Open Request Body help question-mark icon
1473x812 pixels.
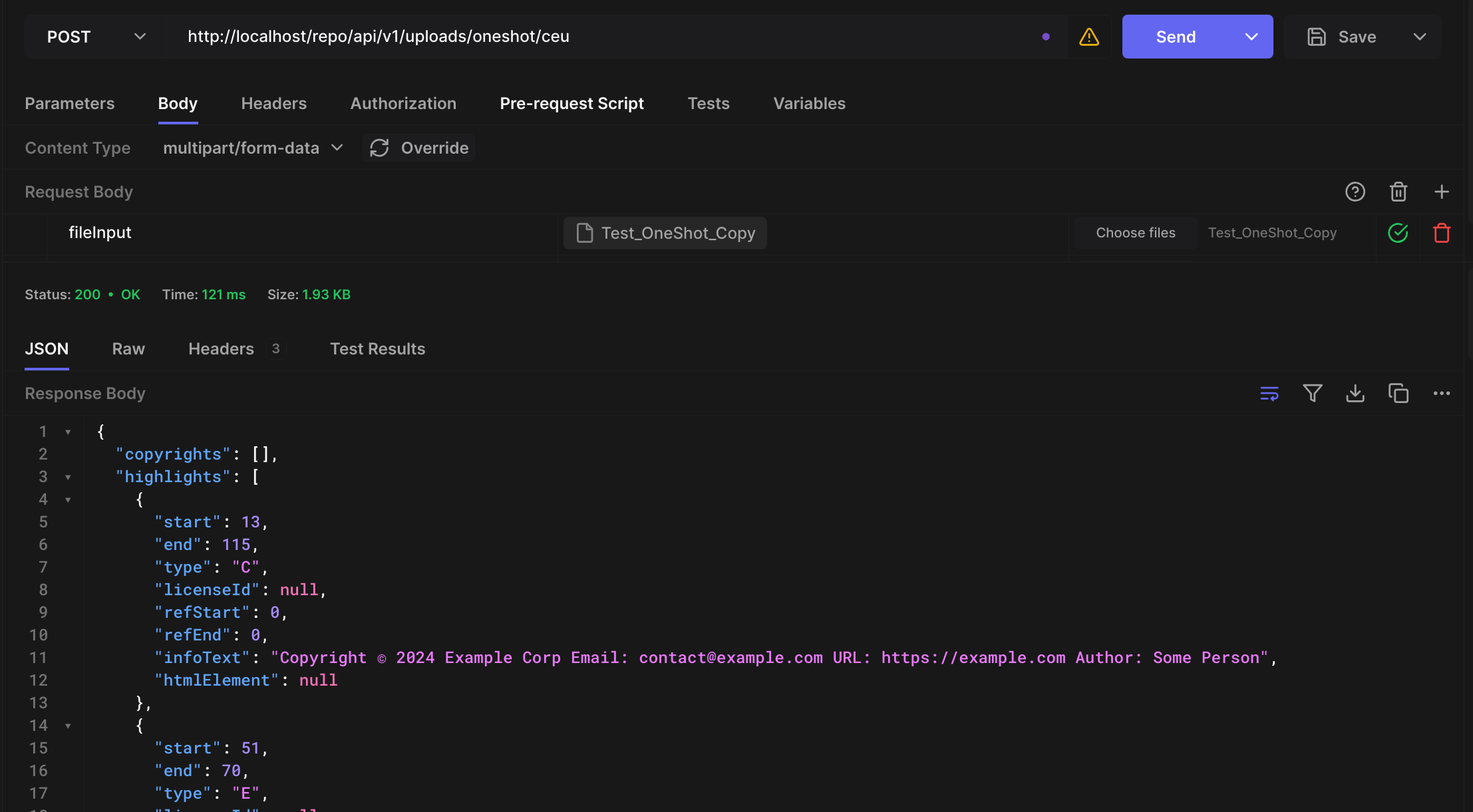click(x=1355, y=192)
